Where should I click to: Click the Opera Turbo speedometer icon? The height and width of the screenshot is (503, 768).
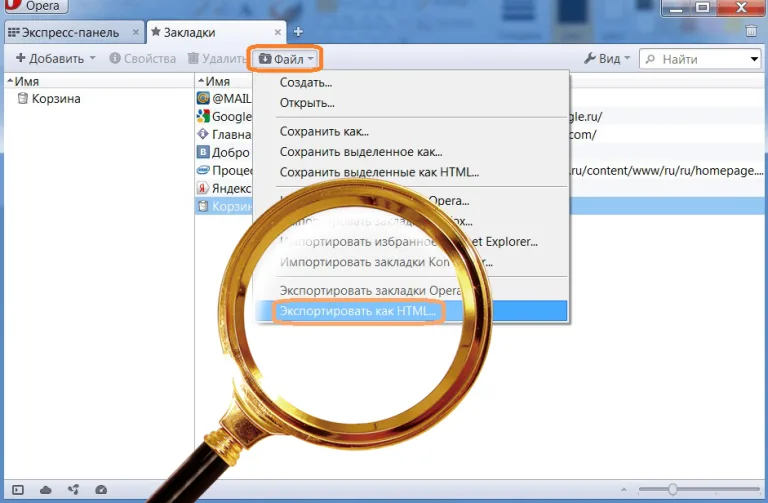point(101,490)
